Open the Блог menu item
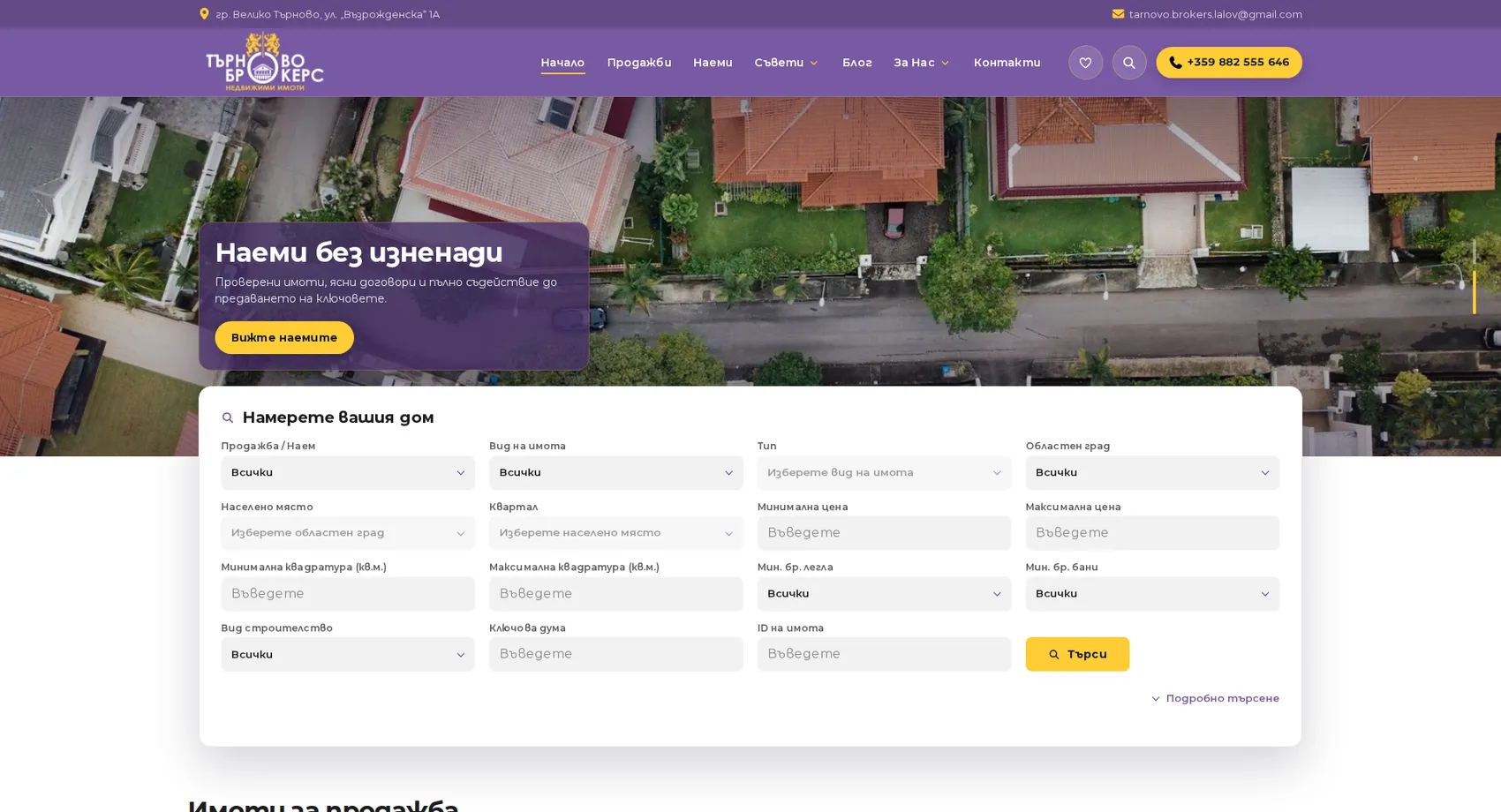 [x=856, y=63]
